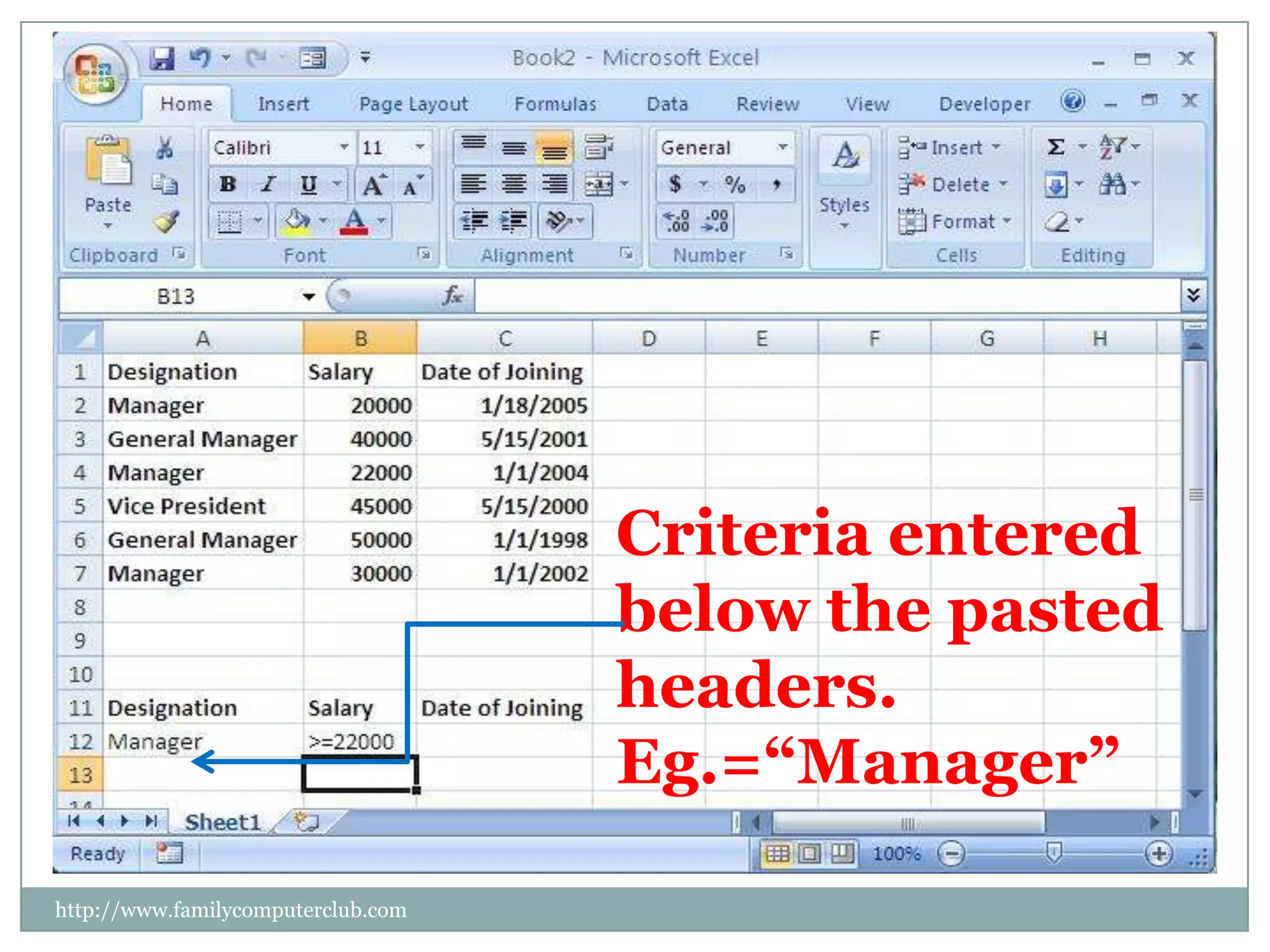
Task: Switch to Page Layout view
Action: [x=809, y=854]
